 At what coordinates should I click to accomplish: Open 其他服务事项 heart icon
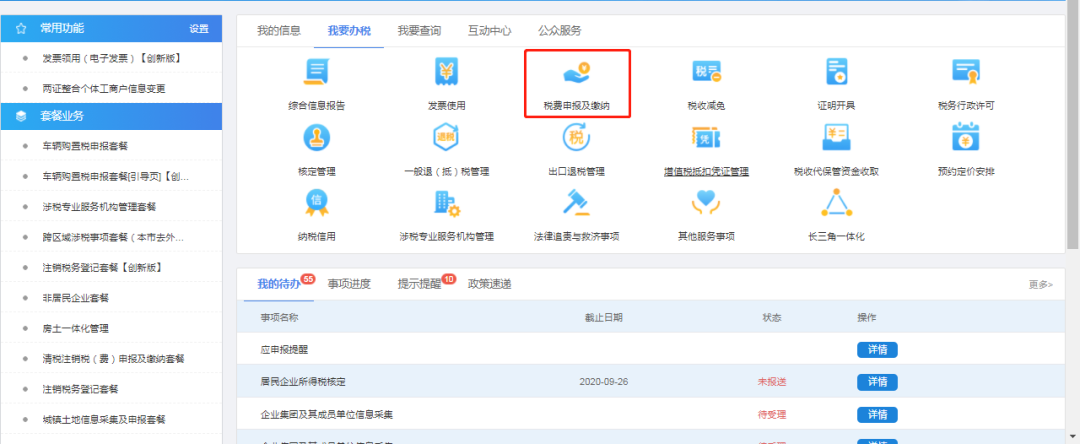706,202
